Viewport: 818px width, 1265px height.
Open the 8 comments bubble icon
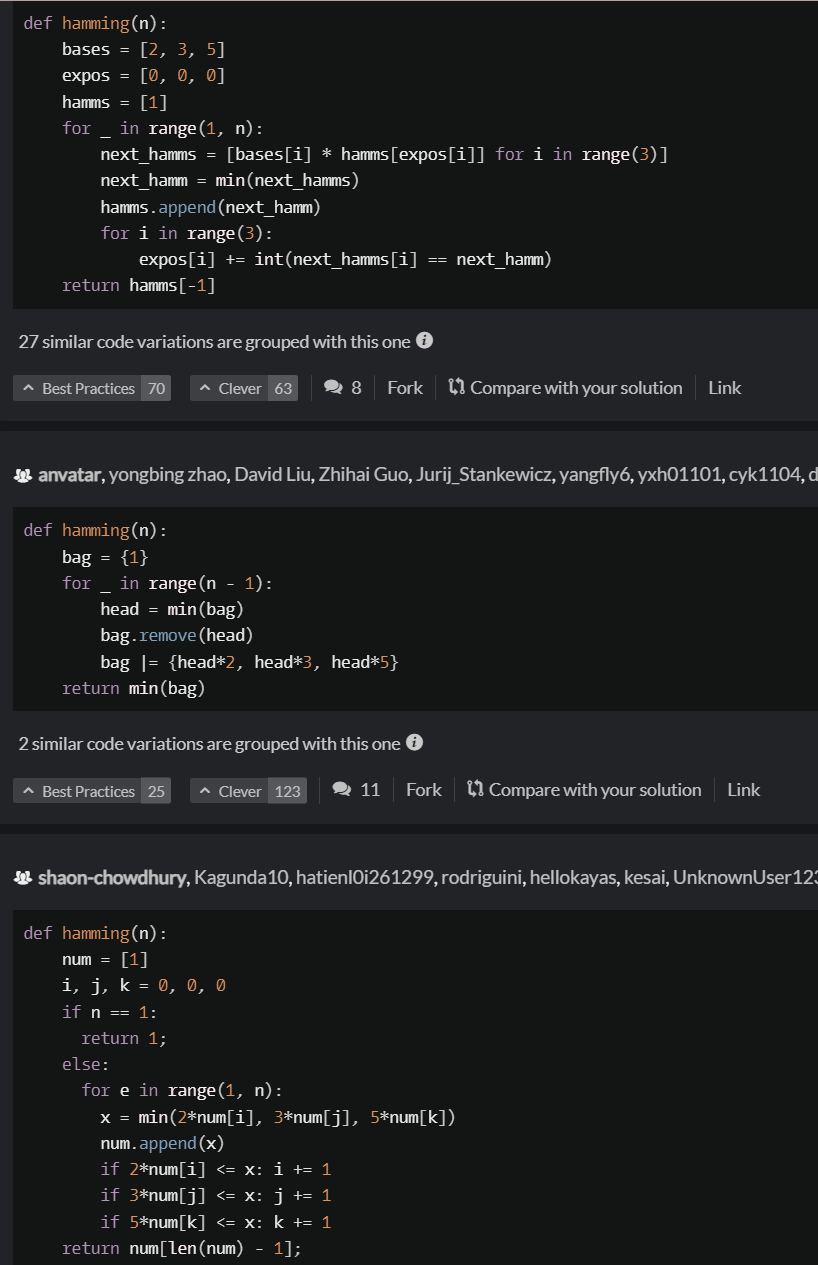click(334, 388)
